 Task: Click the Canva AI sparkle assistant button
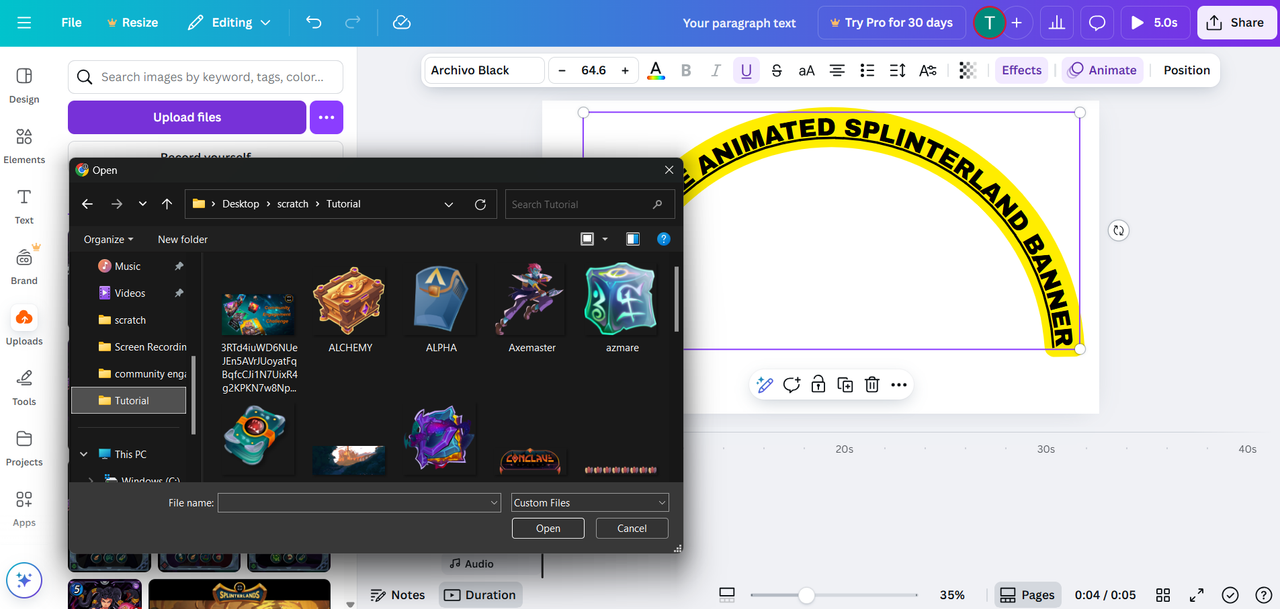pyautogui.click(x=24, y=580)
